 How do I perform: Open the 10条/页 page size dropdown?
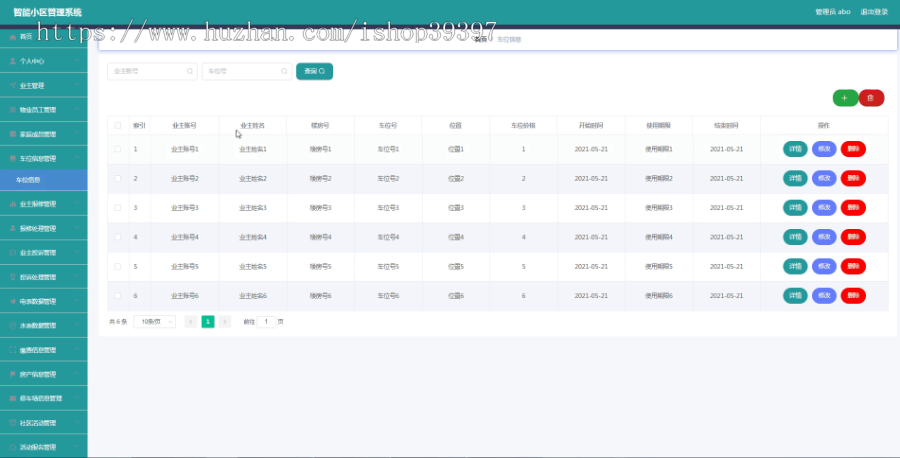tap(154, 322)
